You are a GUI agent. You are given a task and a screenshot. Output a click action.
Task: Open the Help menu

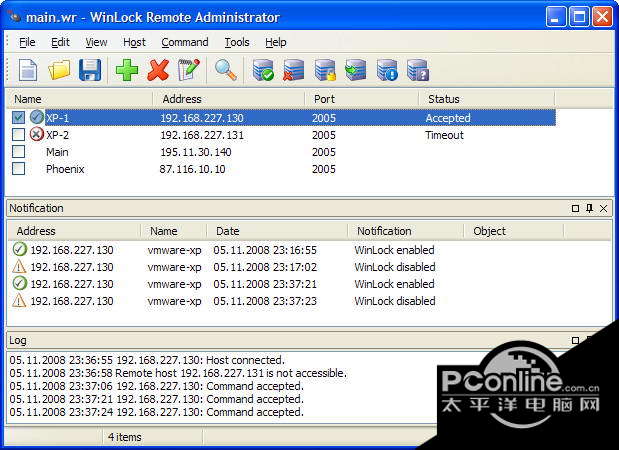pos(276,42)
